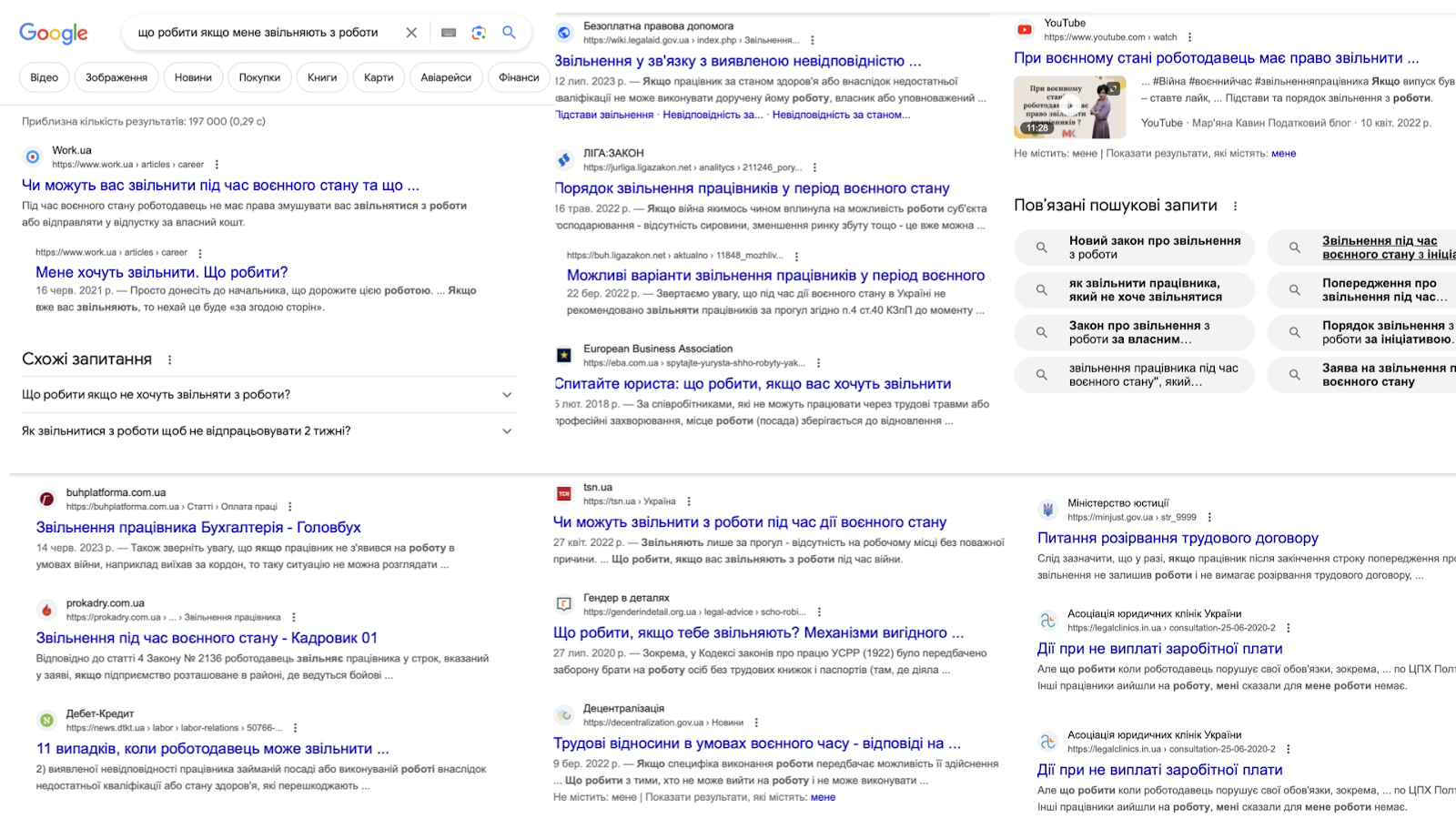Screen dimensions: 1456x819
Task: Open 'Мене хочуть звільнити. Що робити?' link
Action: (162, 273)
